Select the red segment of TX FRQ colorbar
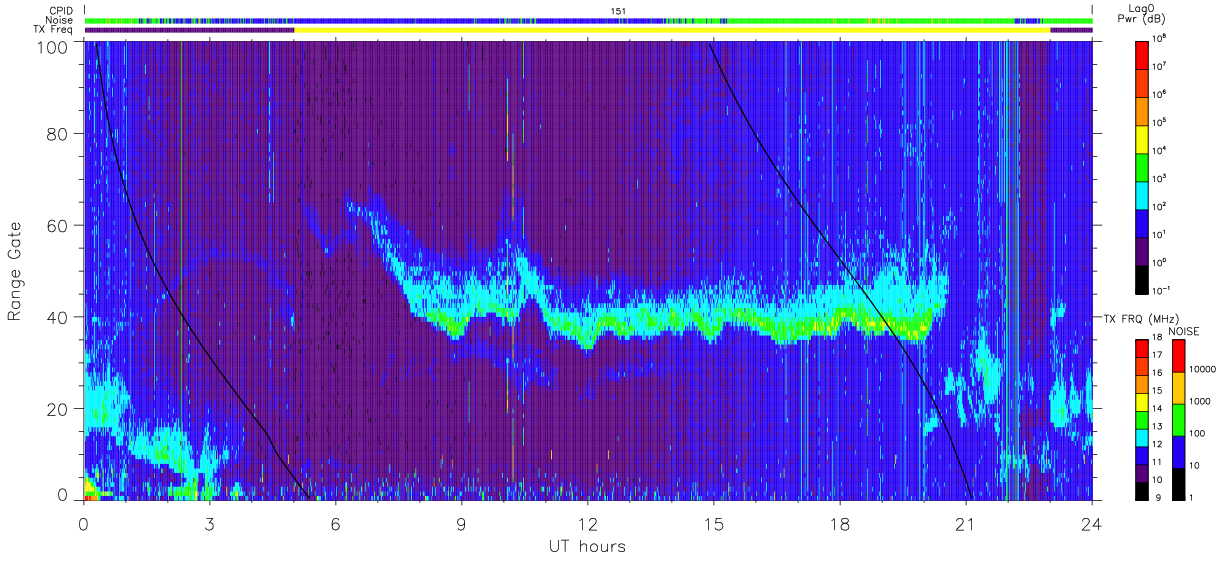 pyautogui.click(x=1142, y=349)
